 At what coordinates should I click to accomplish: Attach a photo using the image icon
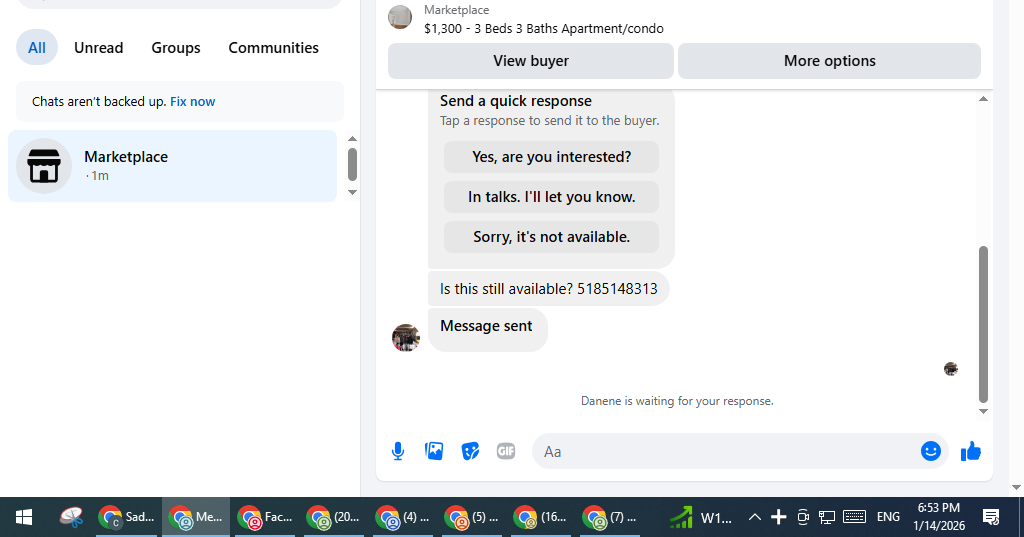434,451
